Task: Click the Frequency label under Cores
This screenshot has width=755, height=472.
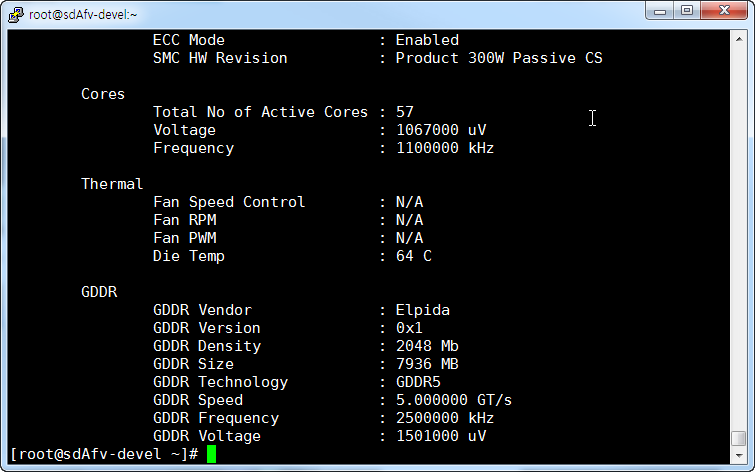Action: [194, 148]
